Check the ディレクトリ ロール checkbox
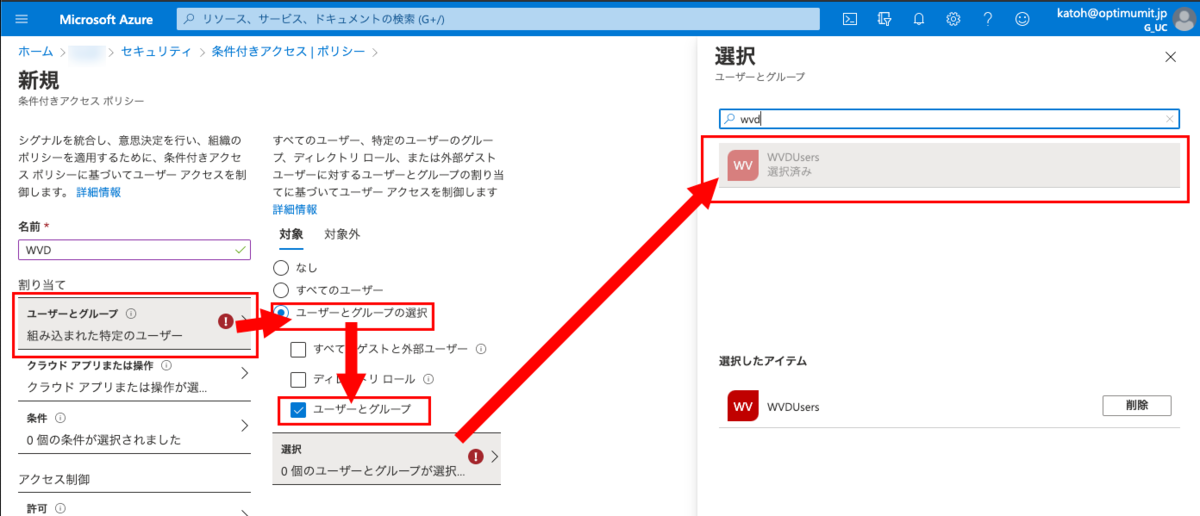The width and height of the screenshot is (1200, 516). tap(297, 380)
